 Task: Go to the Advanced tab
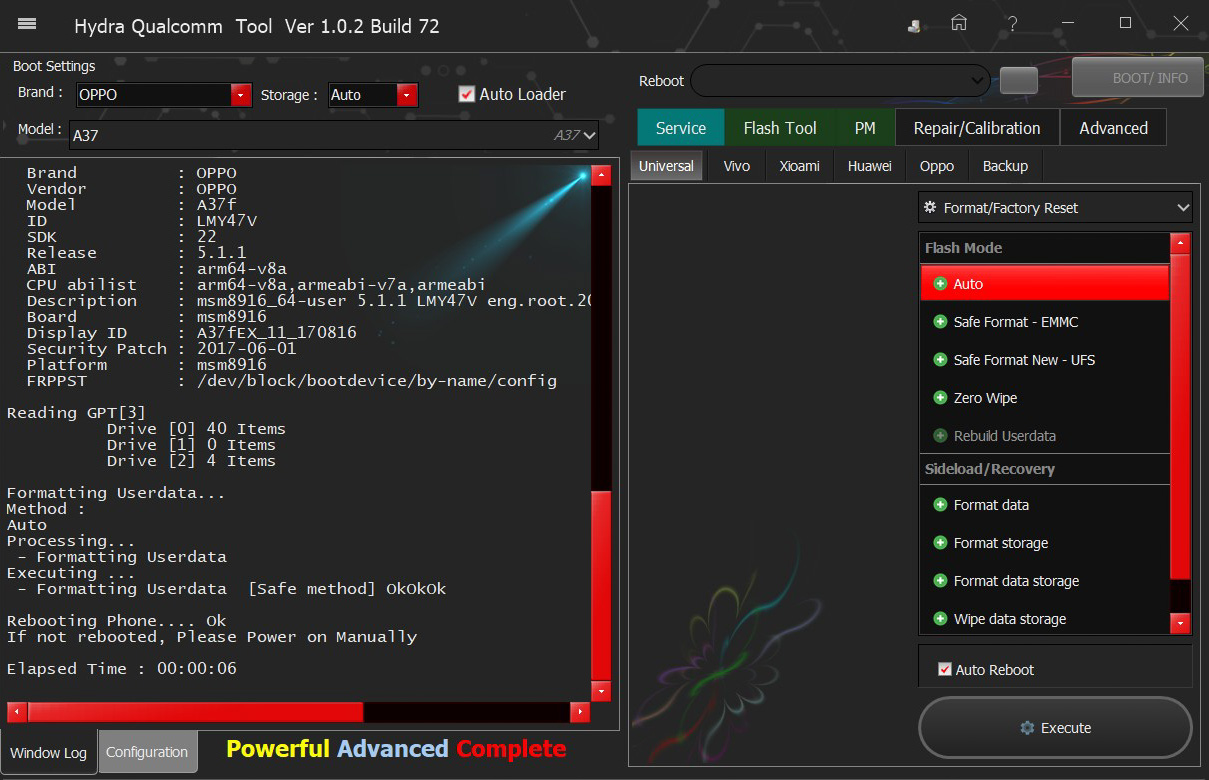[x=1113, y=128]
